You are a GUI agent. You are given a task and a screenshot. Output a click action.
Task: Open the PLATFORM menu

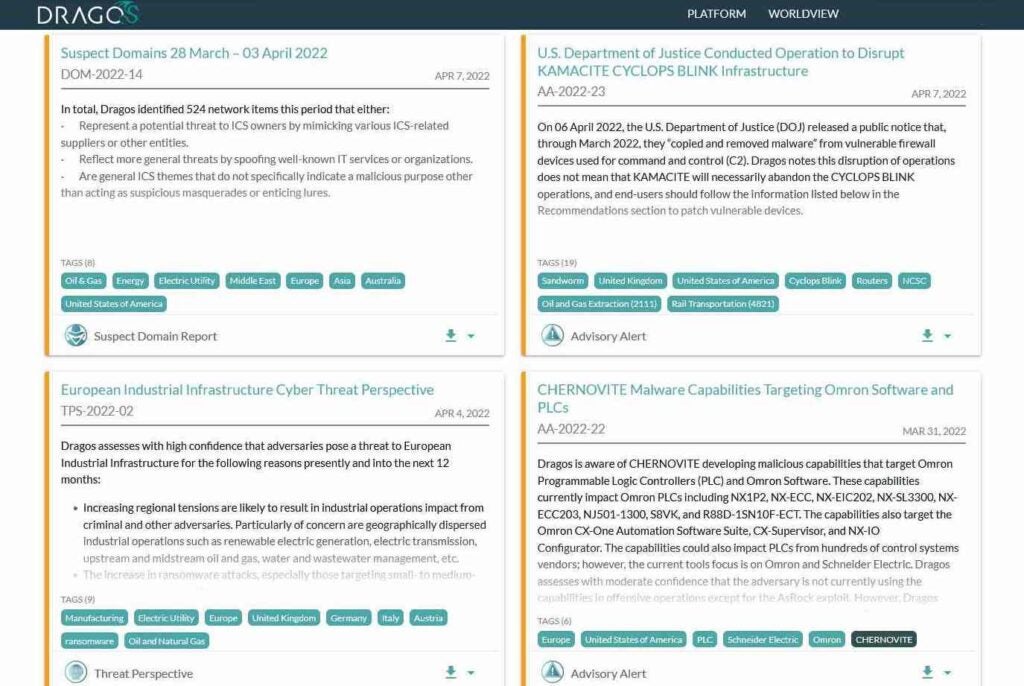[716, 14]
